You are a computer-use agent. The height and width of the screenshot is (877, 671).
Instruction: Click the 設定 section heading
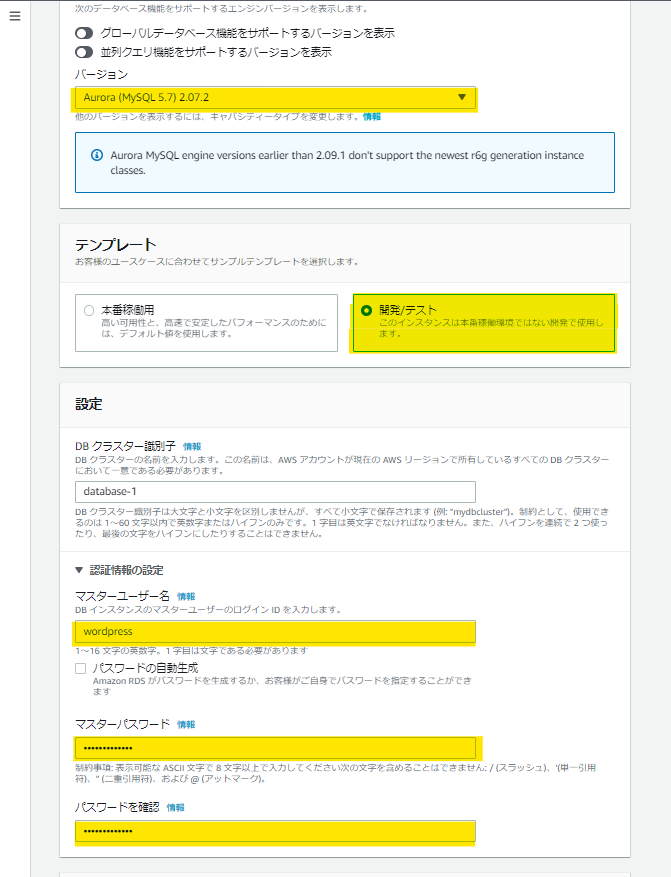click(89, 404)
